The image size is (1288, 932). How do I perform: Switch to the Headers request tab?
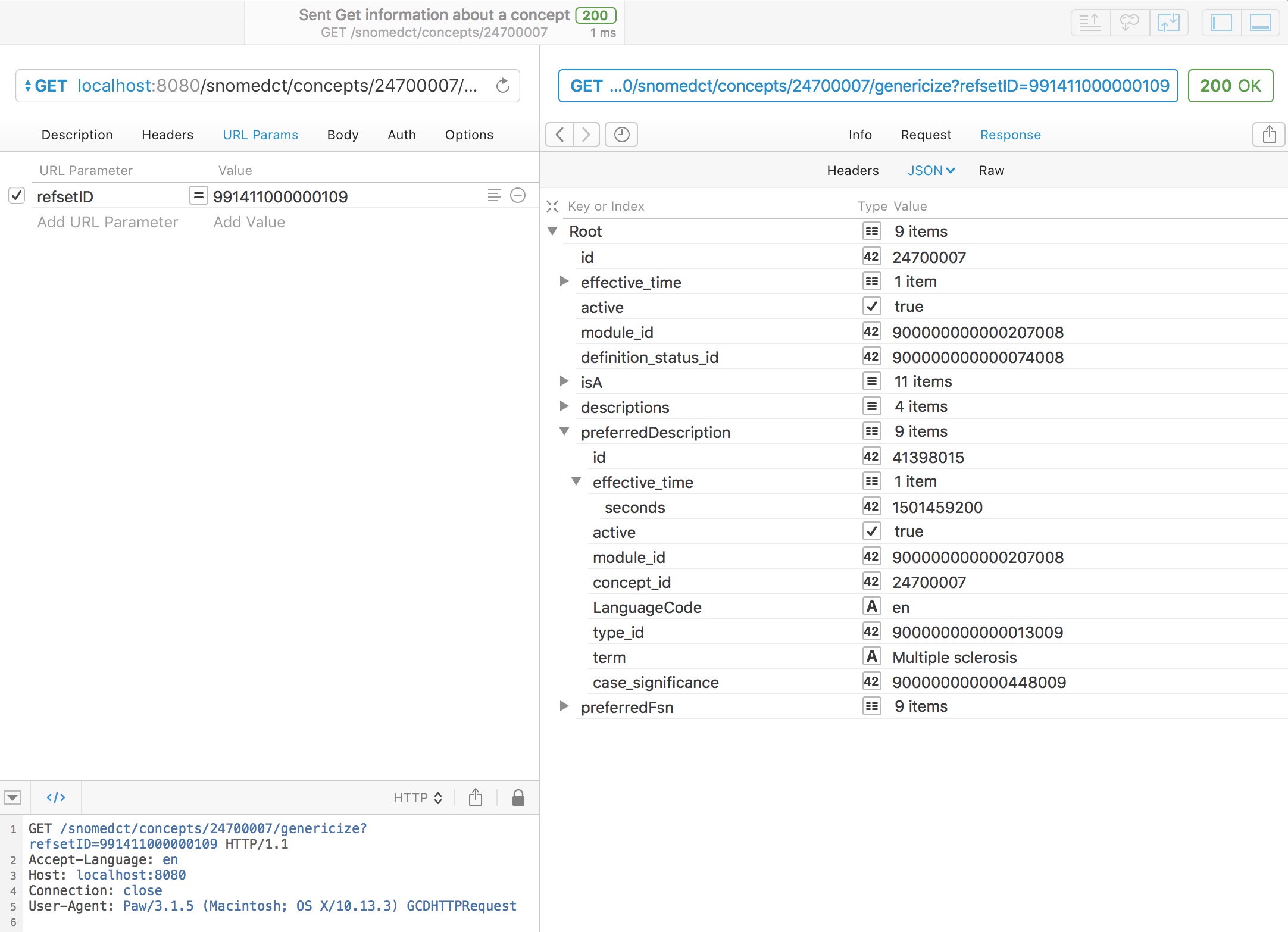click(167, 135)
